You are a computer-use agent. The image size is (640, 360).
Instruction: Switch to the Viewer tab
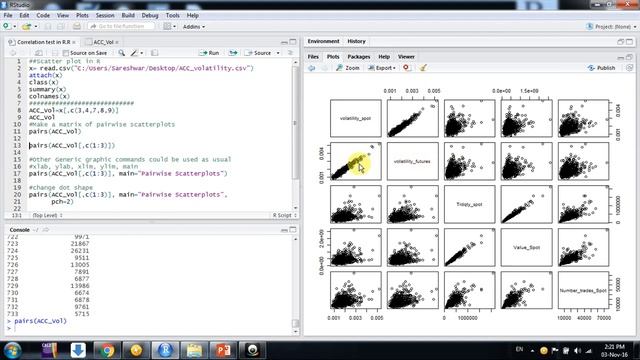[x=406, y=57]
